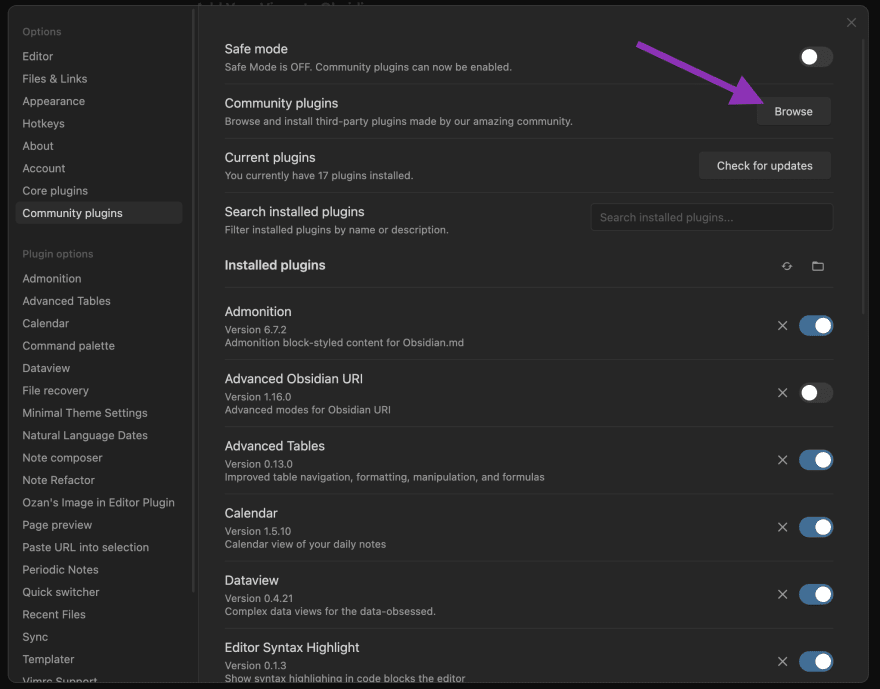Image resolution: width=880 pixels, height=689 pixels.
Task: Click "Version 0.4.21" text
Action: 258,598
